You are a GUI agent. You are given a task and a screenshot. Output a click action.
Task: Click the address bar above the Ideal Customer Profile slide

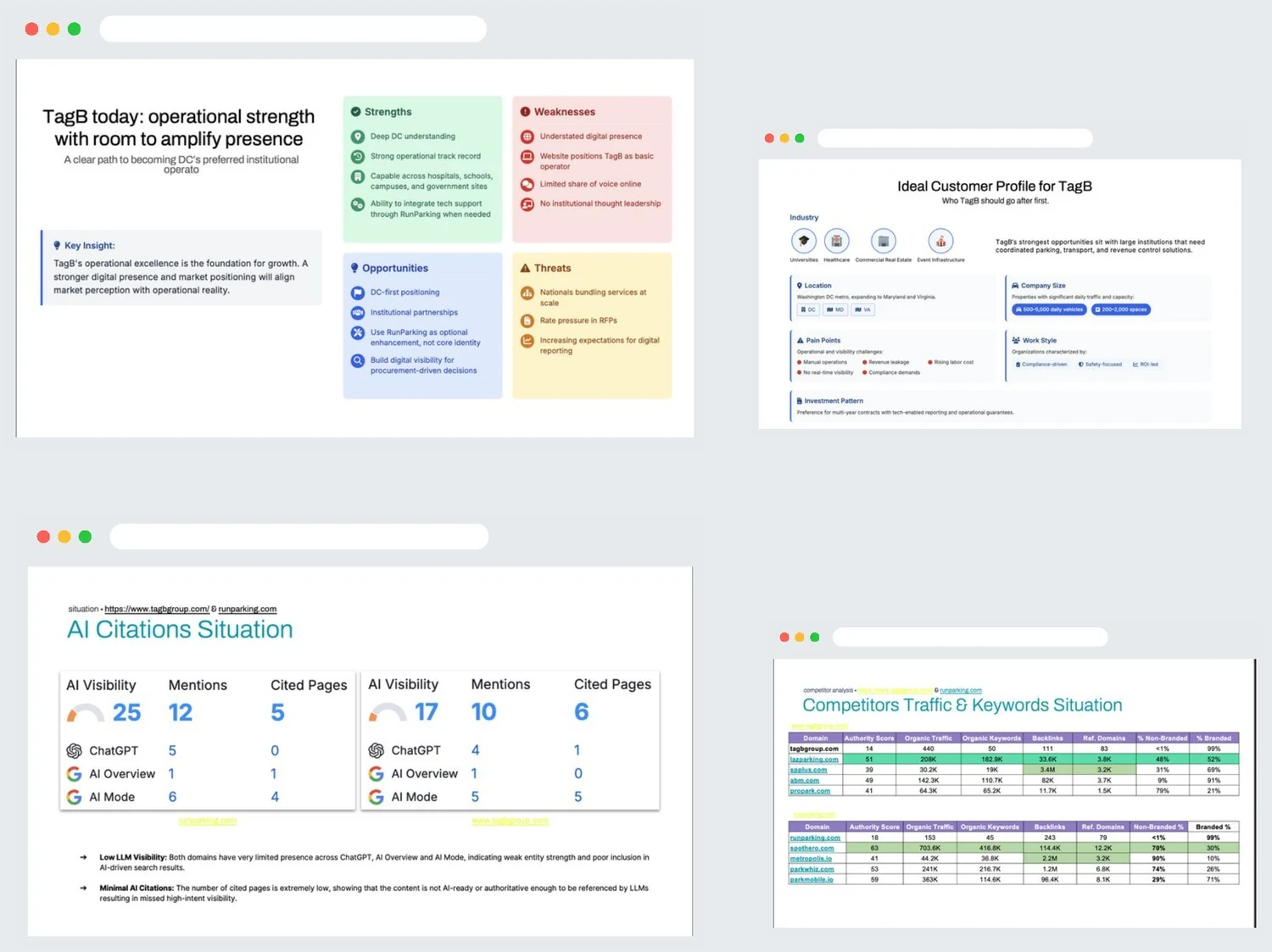click(955, 138)
